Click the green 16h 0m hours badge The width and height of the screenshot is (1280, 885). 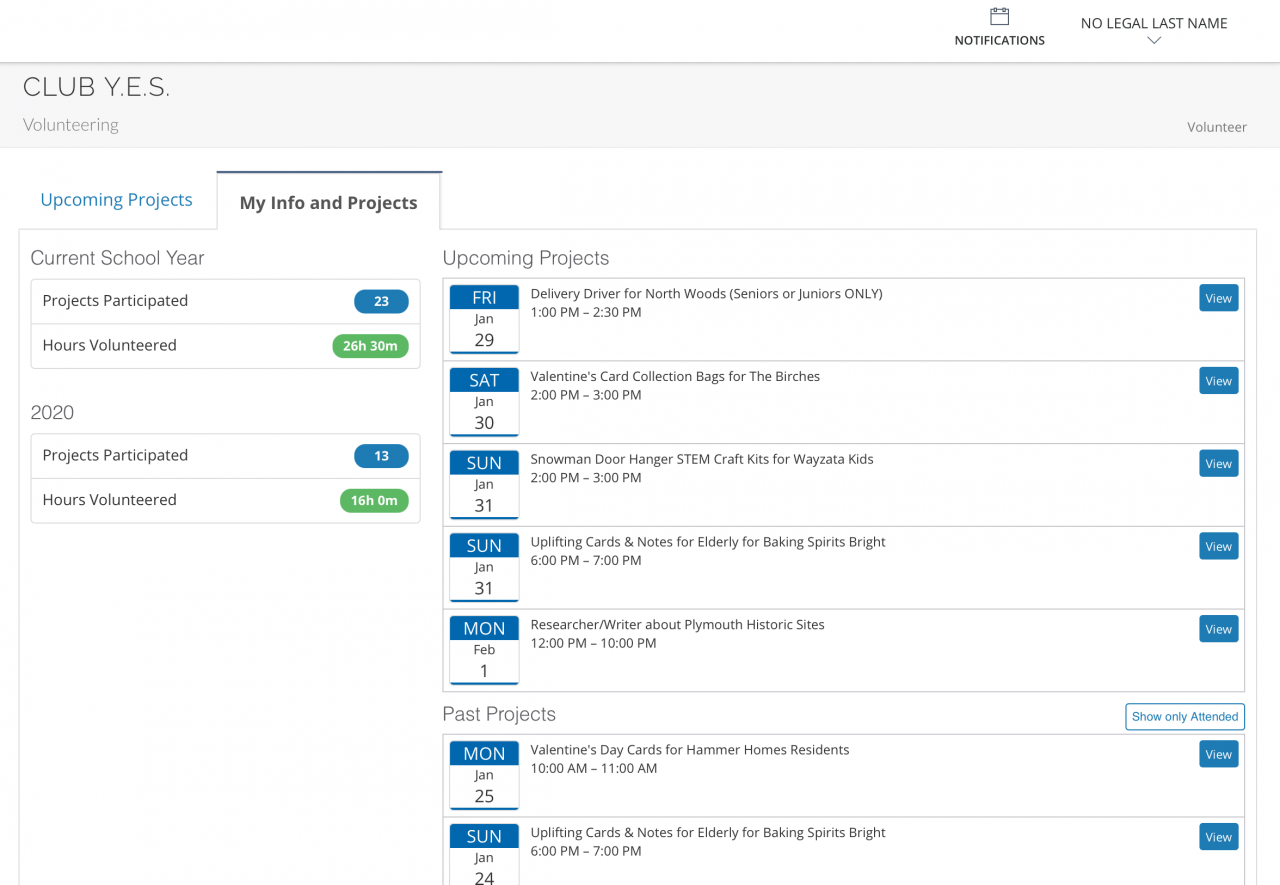coord(374,500)
